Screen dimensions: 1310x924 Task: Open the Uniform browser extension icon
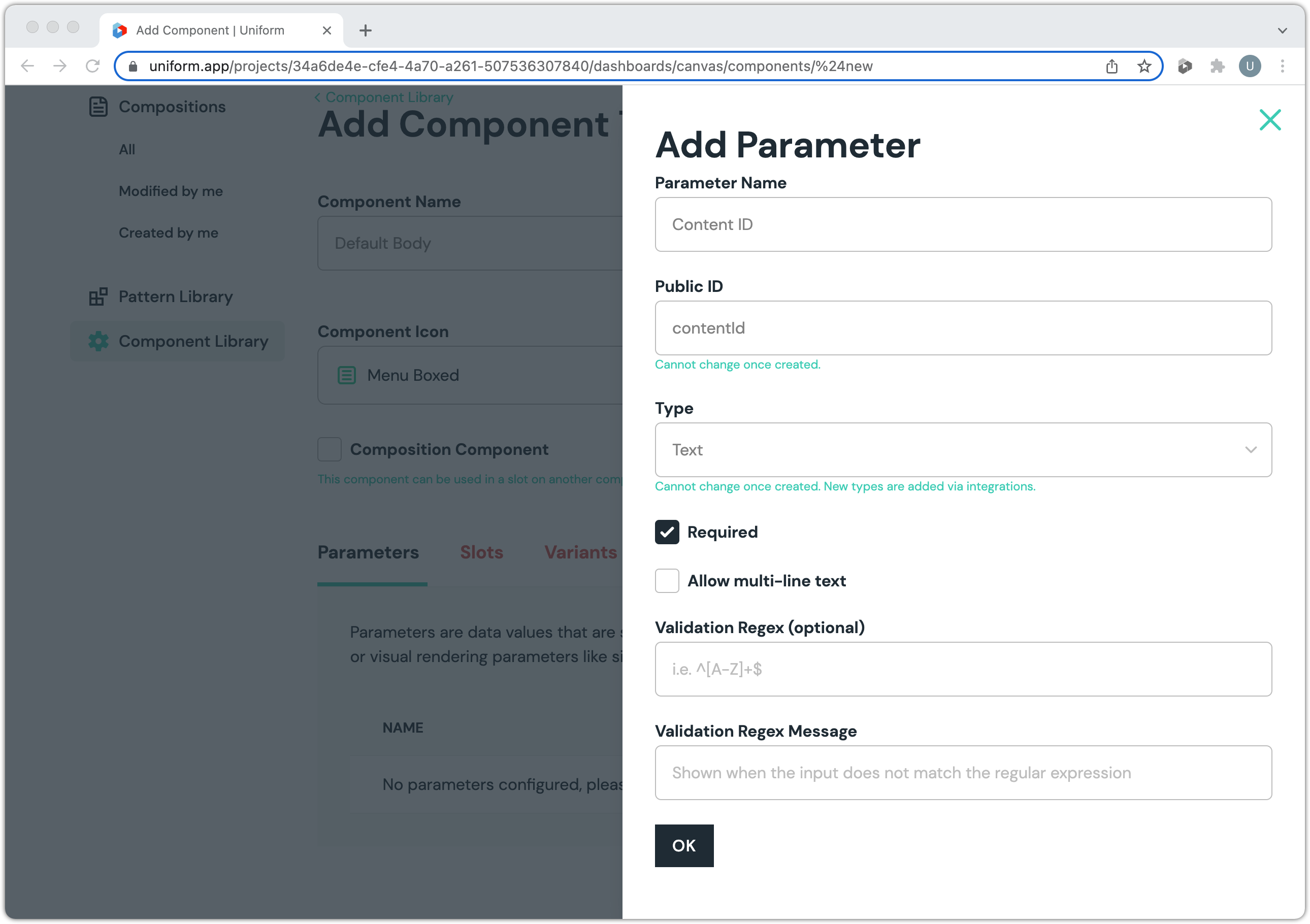(1185, 66)
